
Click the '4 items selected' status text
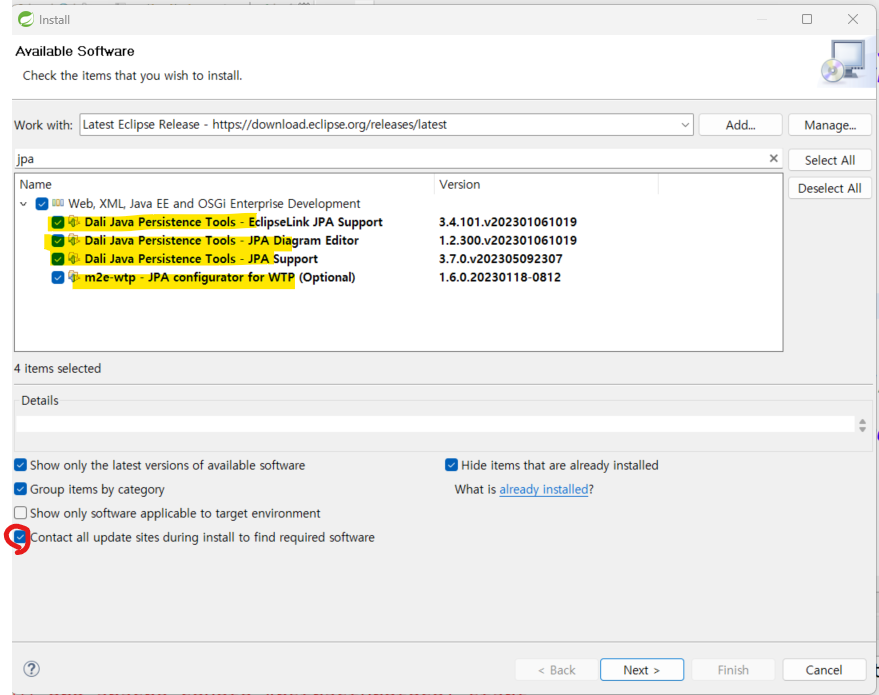[x=58, y=368]
